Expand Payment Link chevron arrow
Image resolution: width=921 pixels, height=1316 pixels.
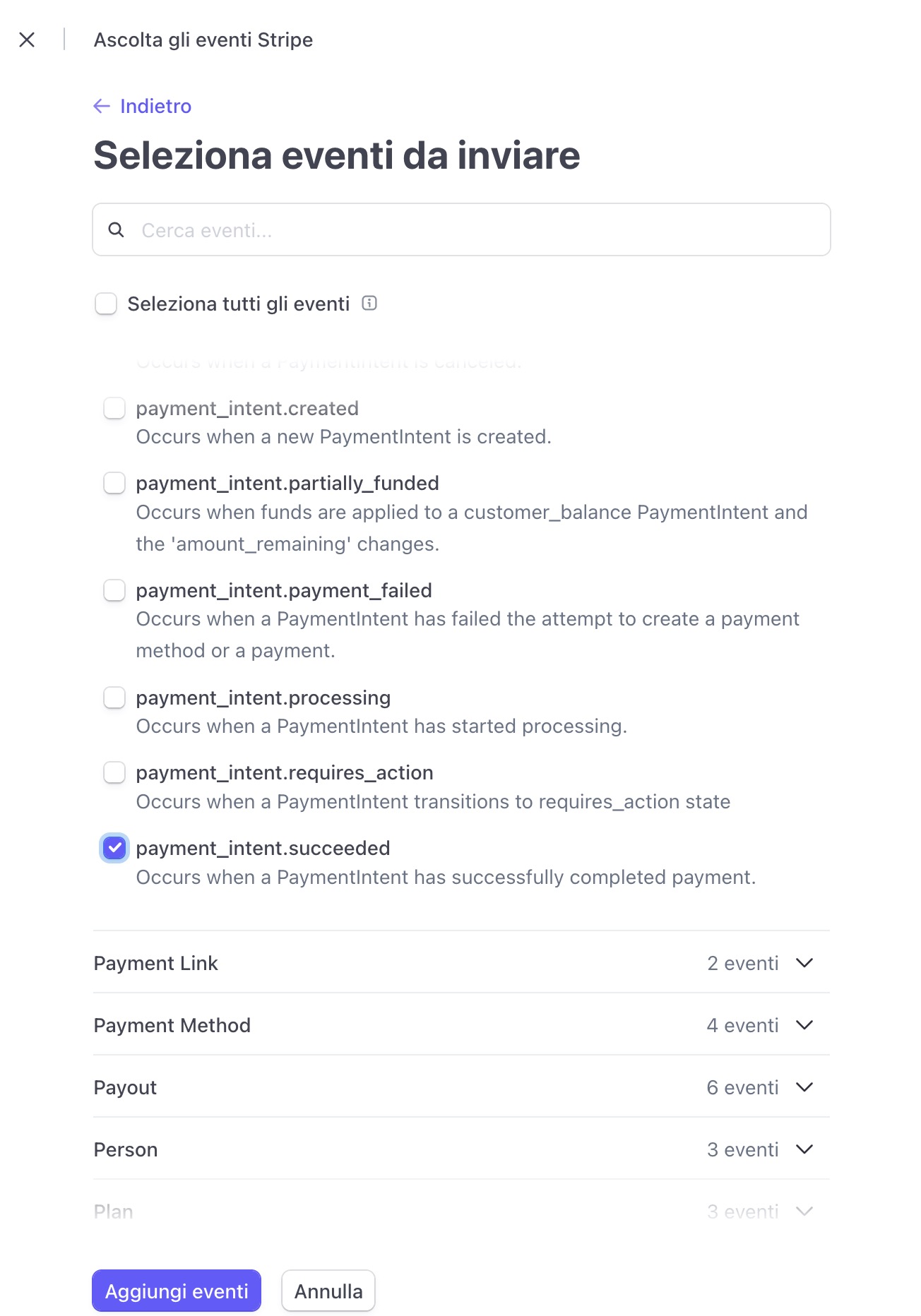click(804, 963)
